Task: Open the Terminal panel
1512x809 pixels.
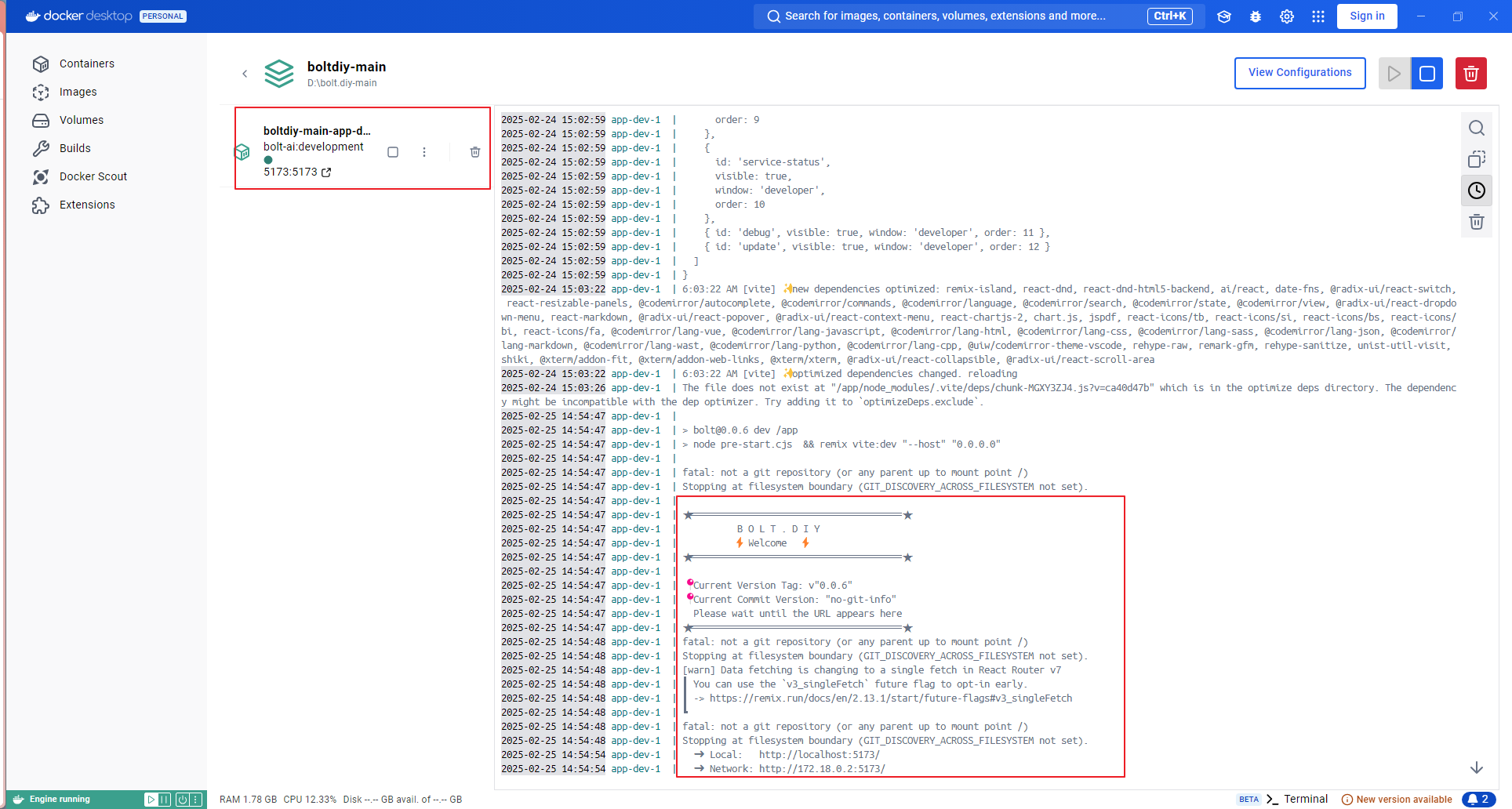Action: point(1297,800)
